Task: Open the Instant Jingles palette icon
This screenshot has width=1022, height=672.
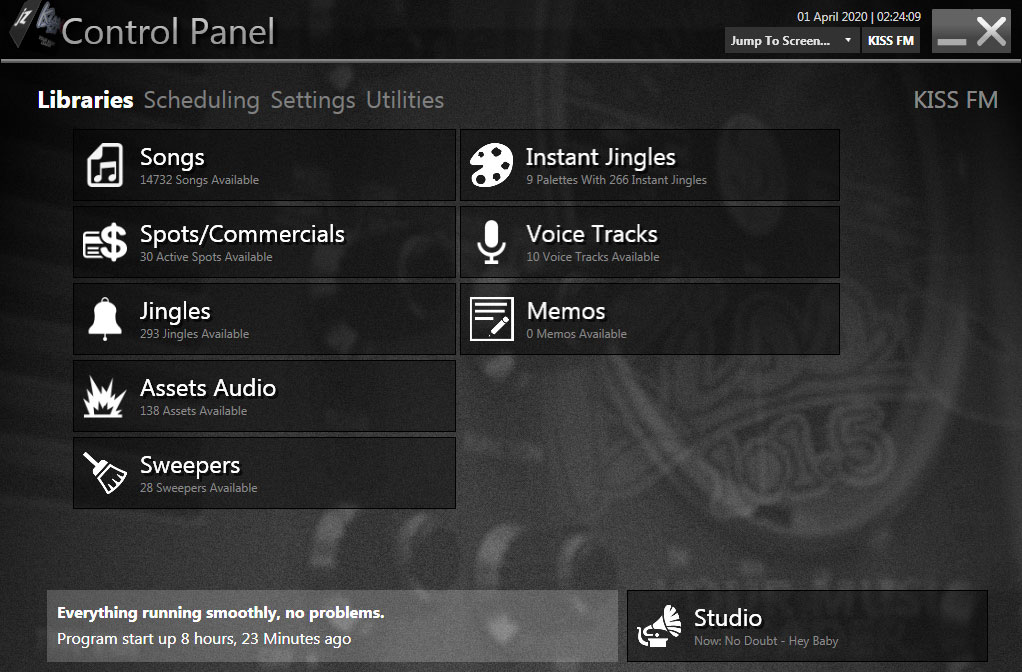Action: coord(491,165)
